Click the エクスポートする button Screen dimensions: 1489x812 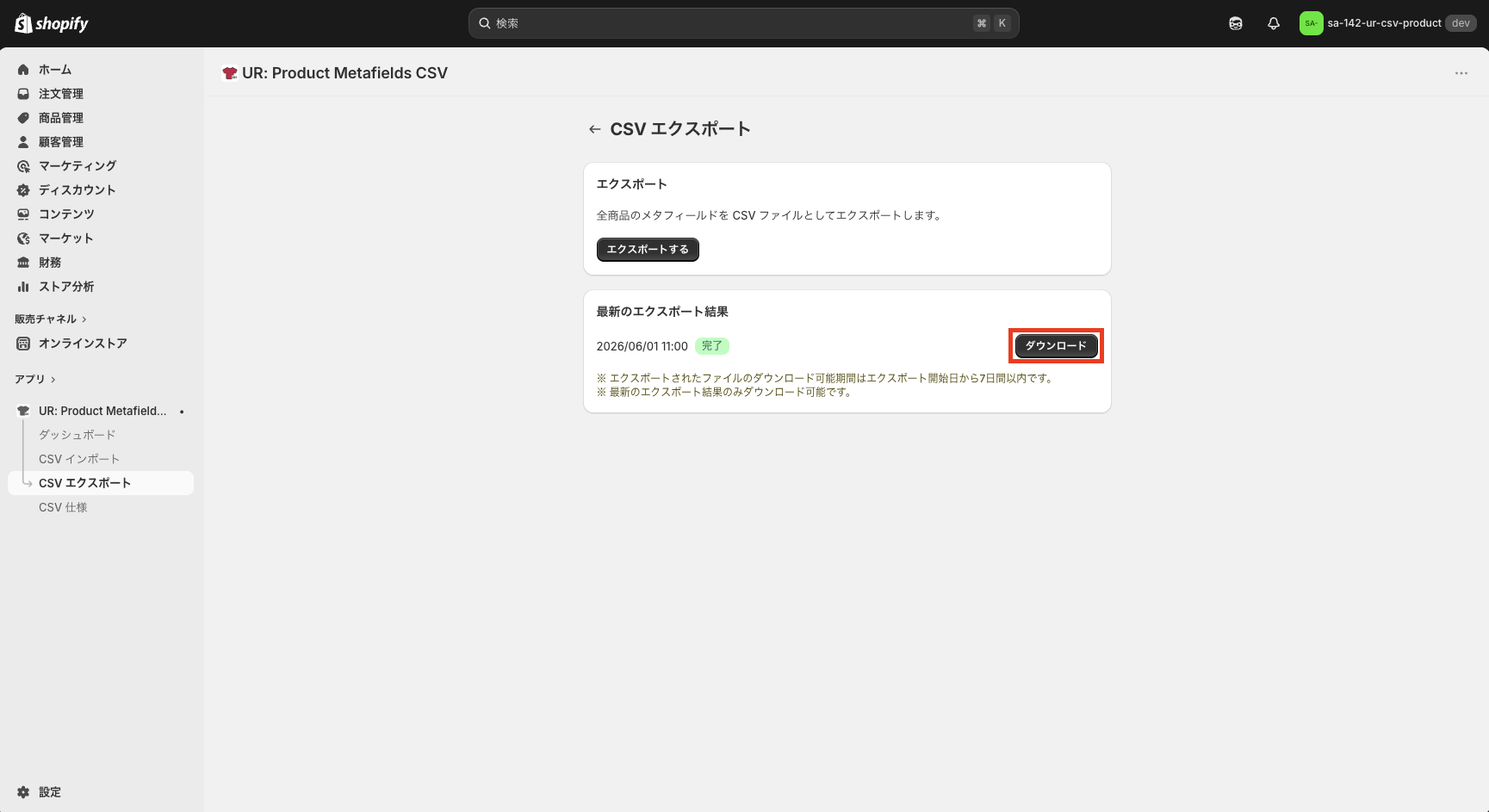(648, 250)
